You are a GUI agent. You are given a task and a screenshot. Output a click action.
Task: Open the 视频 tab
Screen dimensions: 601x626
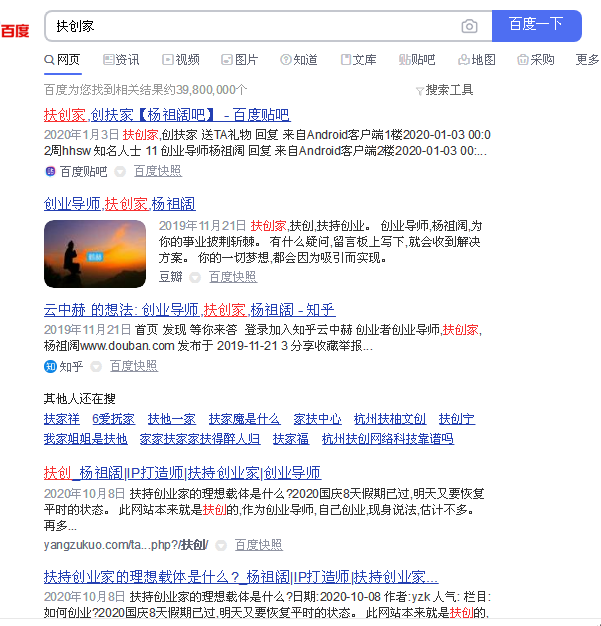181,60
